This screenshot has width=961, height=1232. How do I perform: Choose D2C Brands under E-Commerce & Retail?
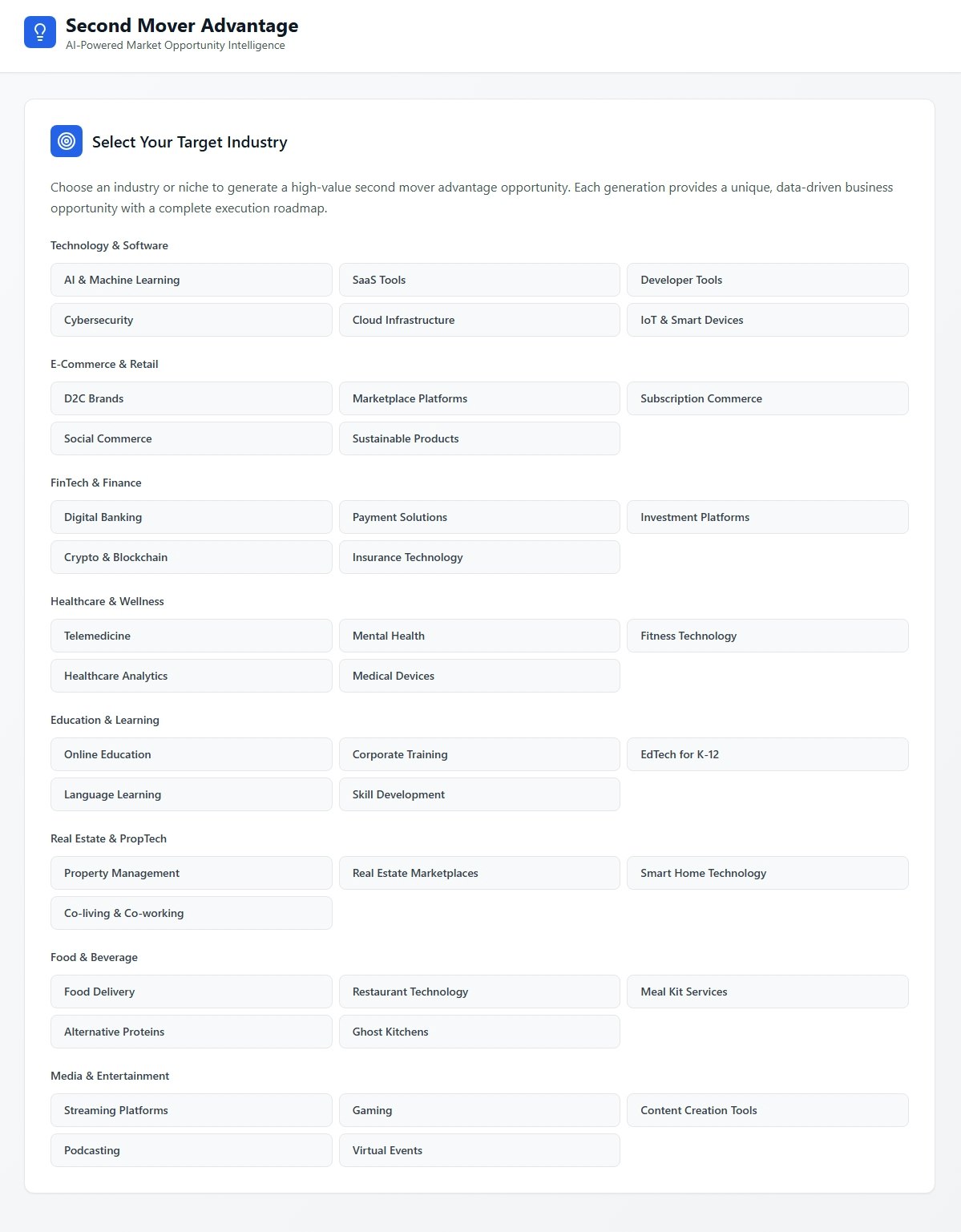click(191, 398)
